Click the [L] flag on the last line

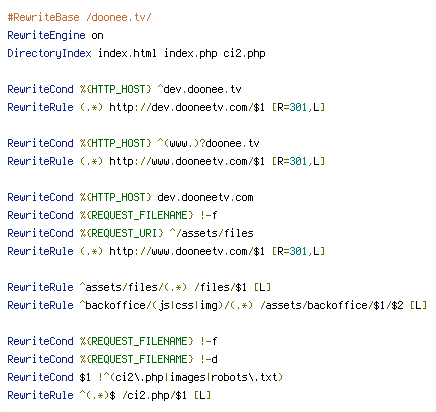[x=202, y=395]
